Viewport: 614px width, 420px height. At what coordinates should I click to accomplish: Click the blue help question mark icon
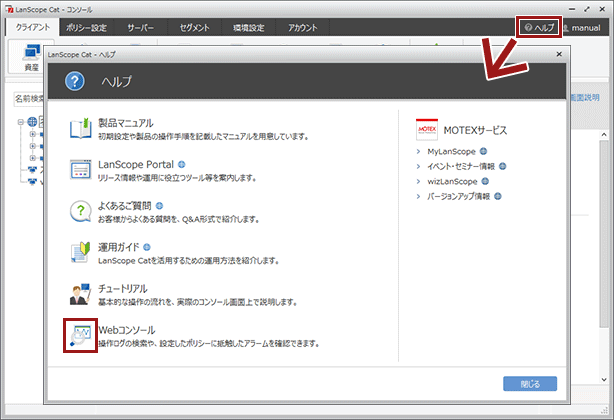75,81
